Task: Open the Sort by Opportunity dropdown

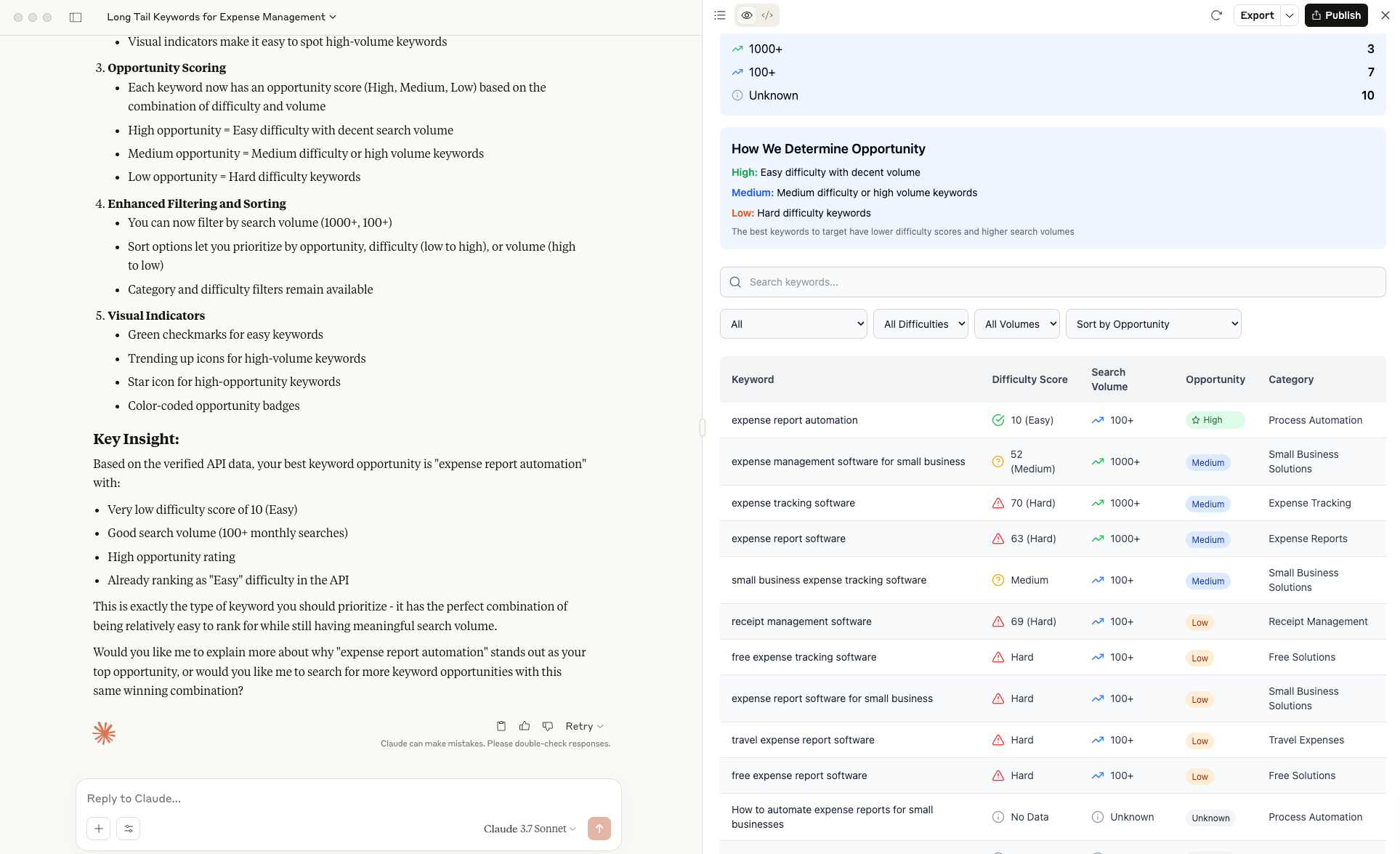Action: (1153, 324)
